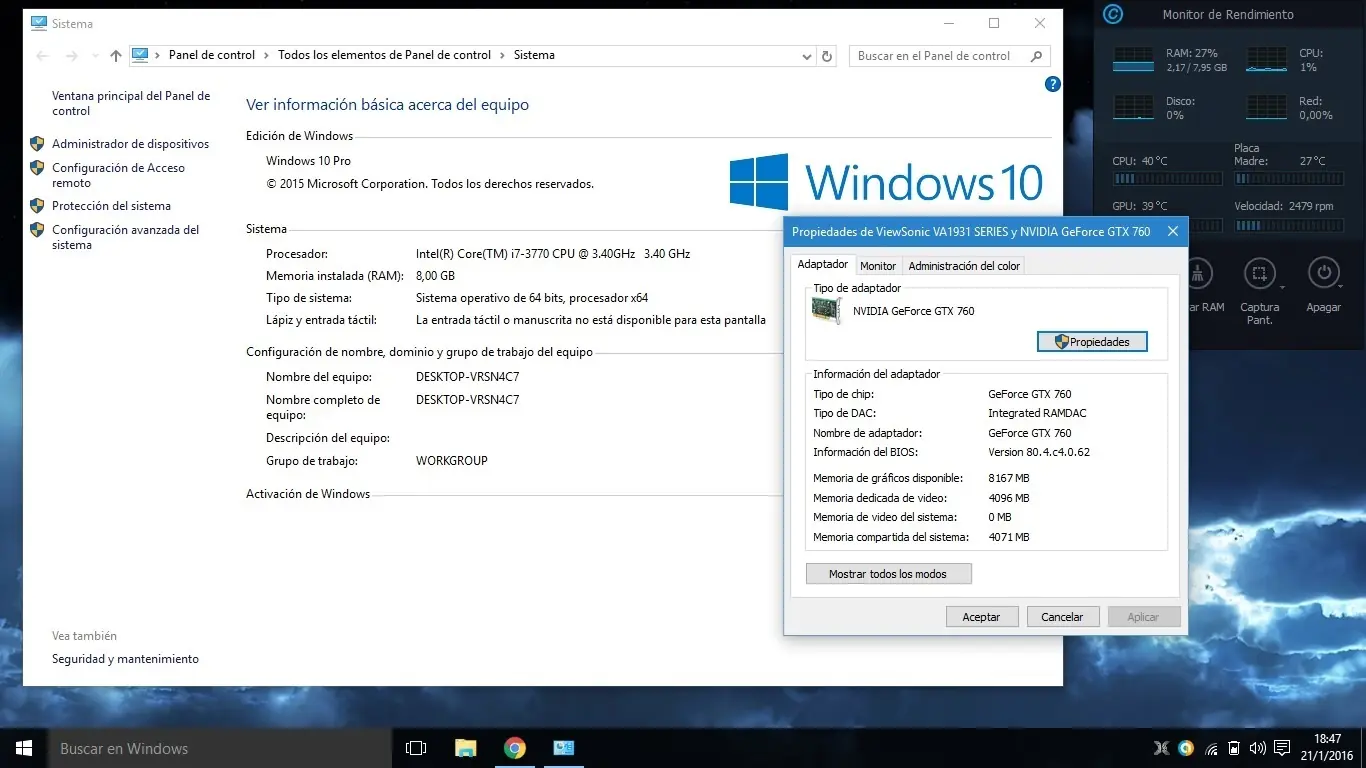
Task: Expand the address bar history dropdown
Action: [x=807, y=57]
